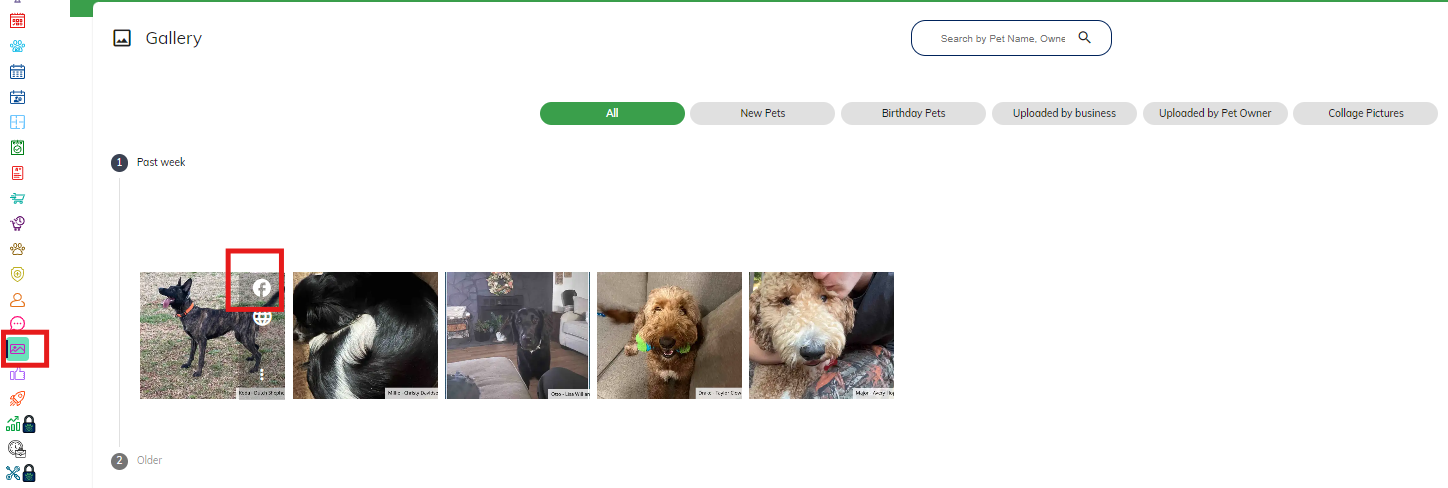Show Birthday Pets pictures
1448x488 pixels.
pos(913,113)
